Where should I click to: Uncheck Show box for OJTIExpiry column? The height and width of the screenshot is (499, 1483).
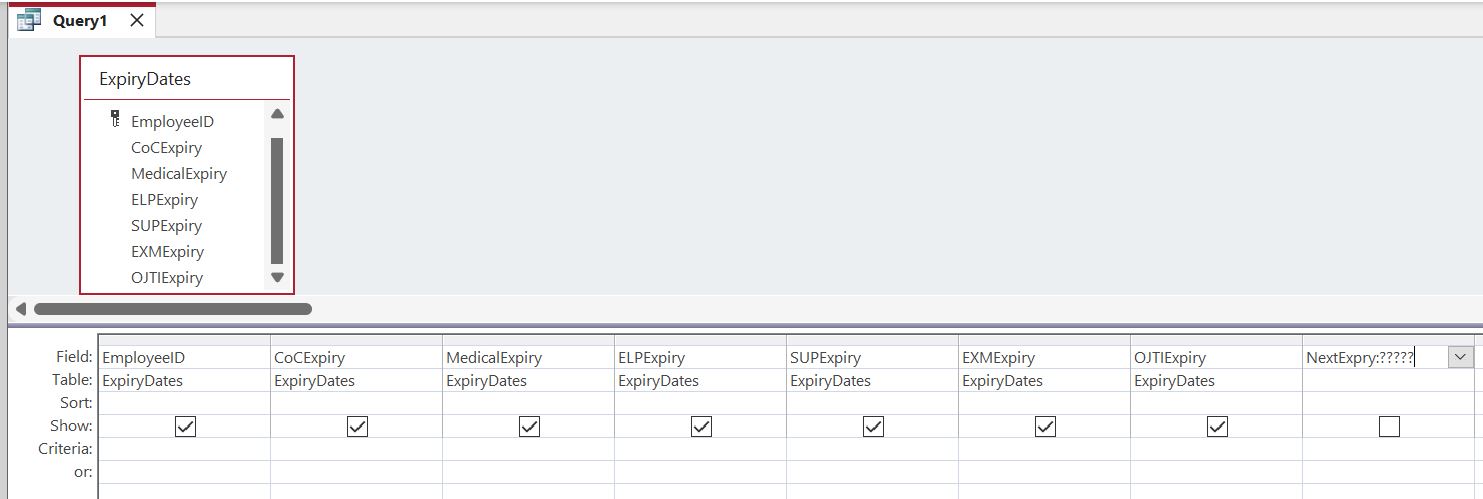click(x=1217, y=427)
